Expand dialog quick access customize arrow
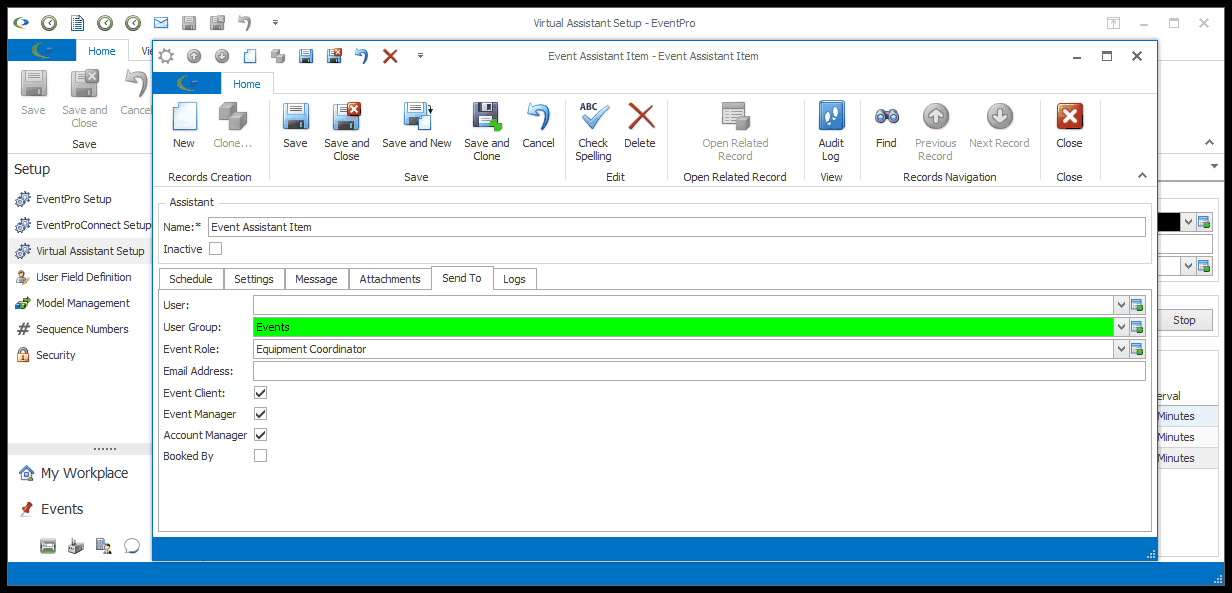This screenshot has width=1232, height=593. 421,56
